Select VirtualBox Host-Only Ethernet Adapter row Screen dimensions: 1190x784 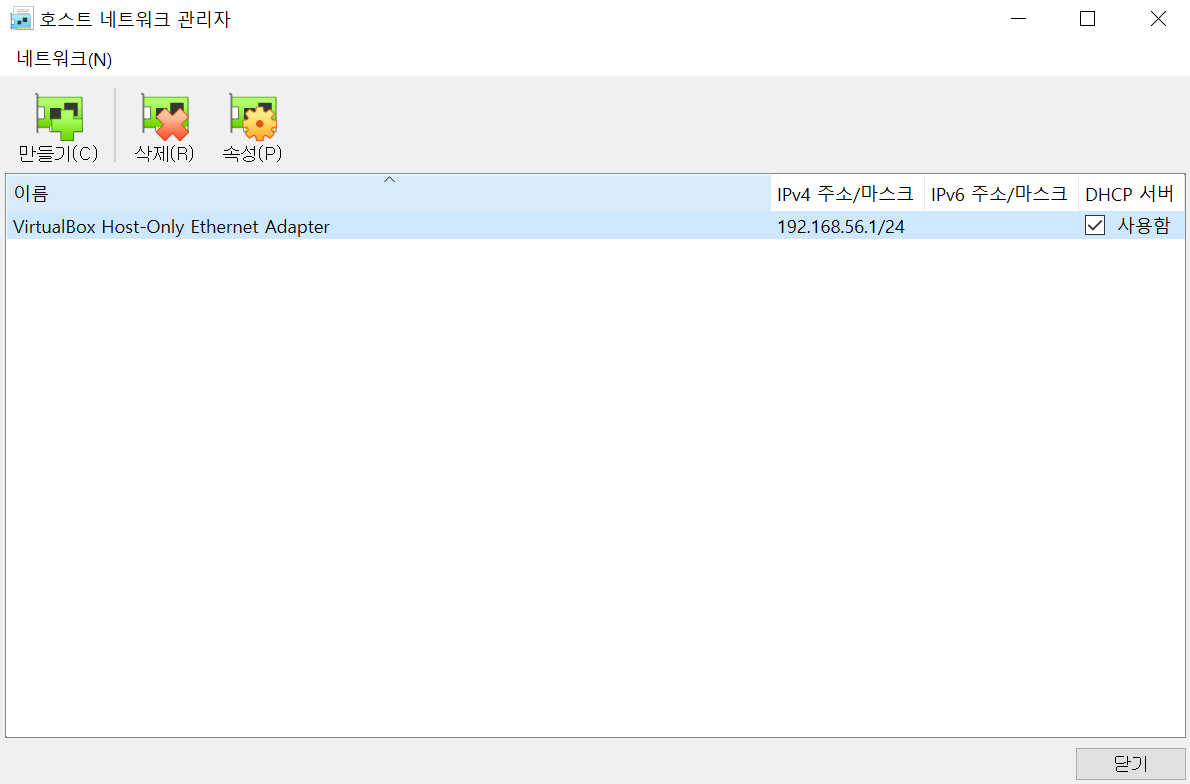pyautogui.click(x=595, y=226)
